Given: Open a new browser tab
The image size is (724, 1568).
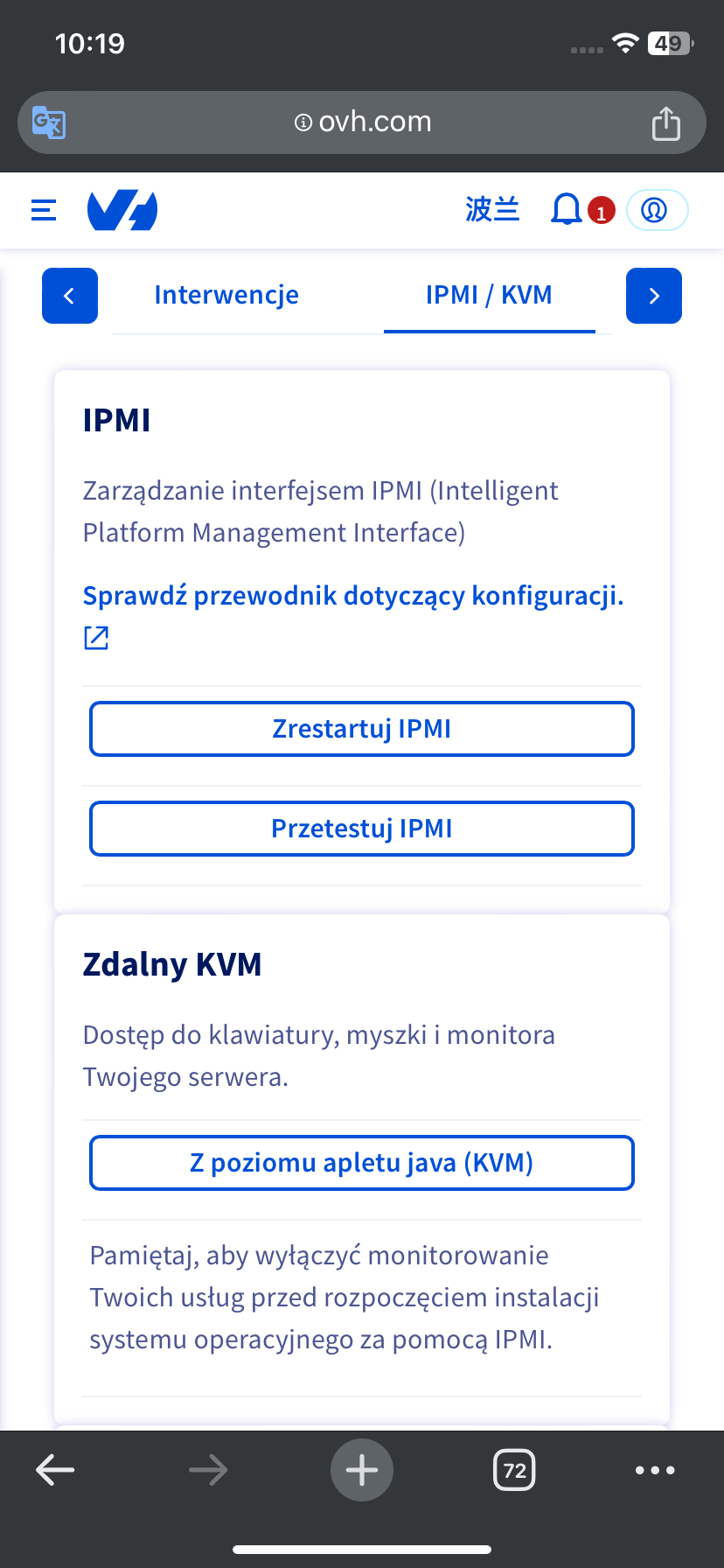Looking at the screenshot, I should tap(362, 1470).
